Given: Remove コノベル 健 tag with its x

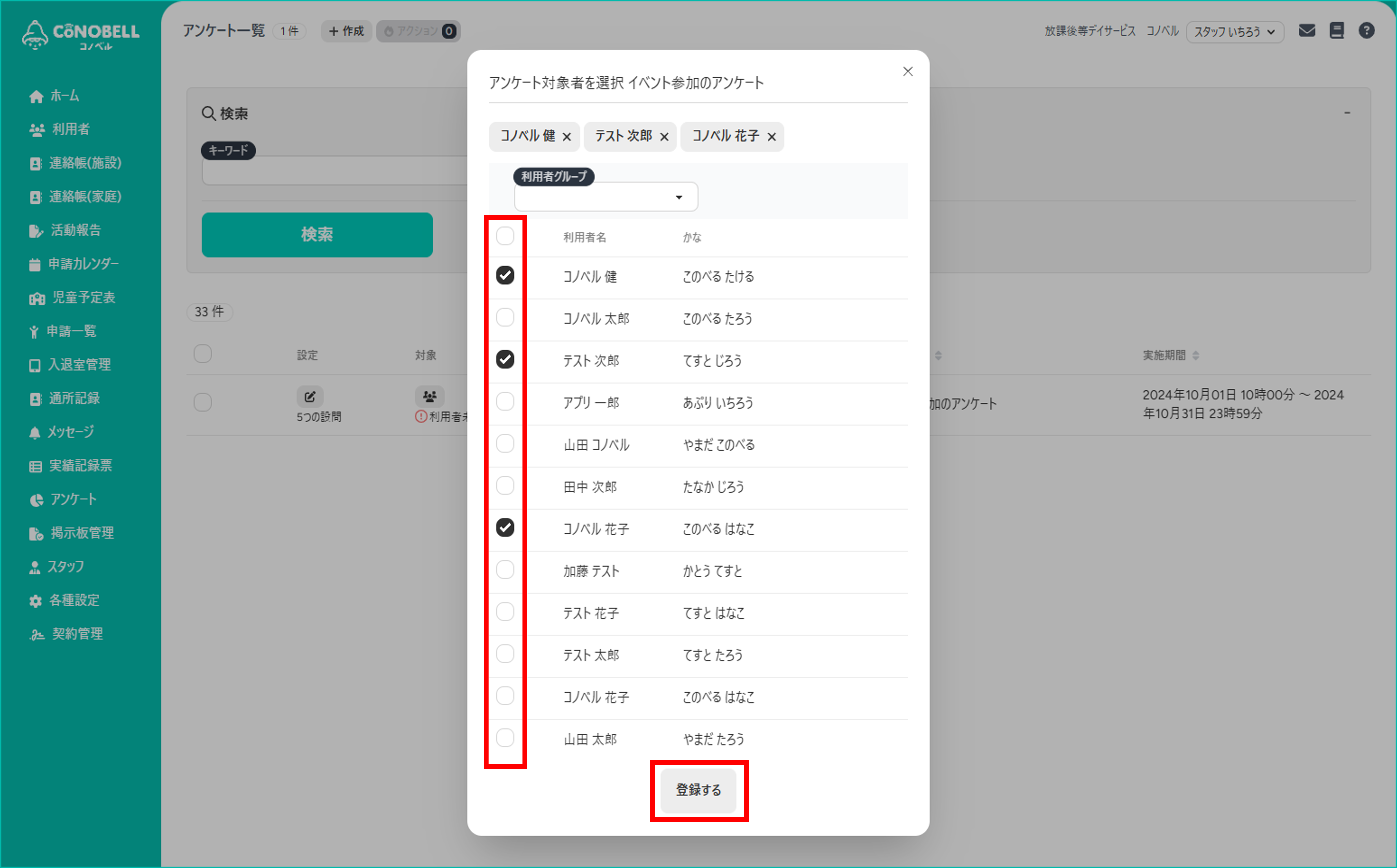Looking at the screenshot, I should pos(567,137).
